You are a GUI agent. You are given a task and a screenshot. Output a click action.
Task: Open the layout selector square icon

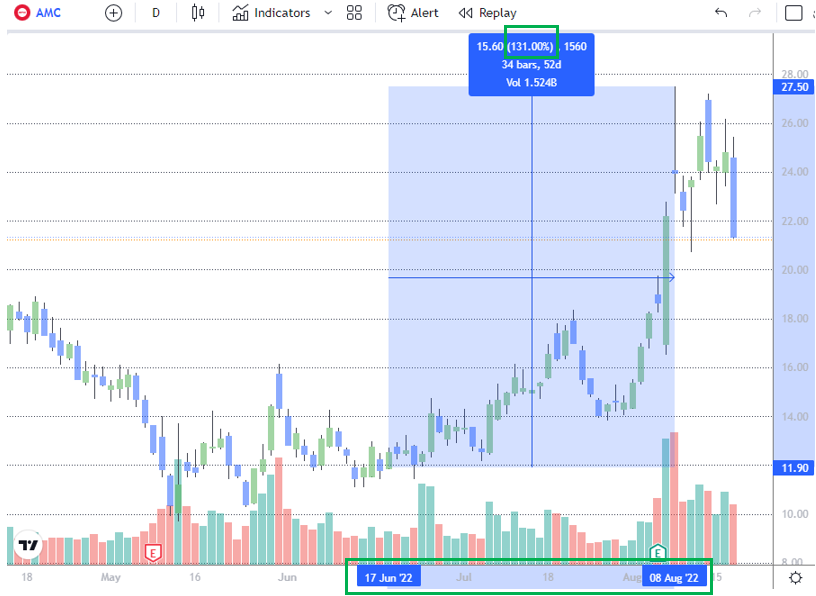[x=793, y=13]
